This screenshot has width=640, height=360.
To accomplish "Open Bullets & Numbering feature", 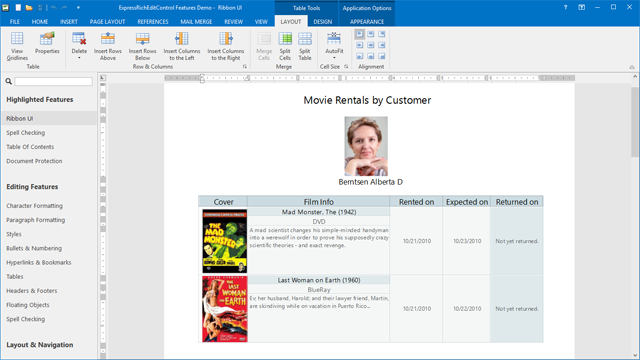I will click(34, 248).
